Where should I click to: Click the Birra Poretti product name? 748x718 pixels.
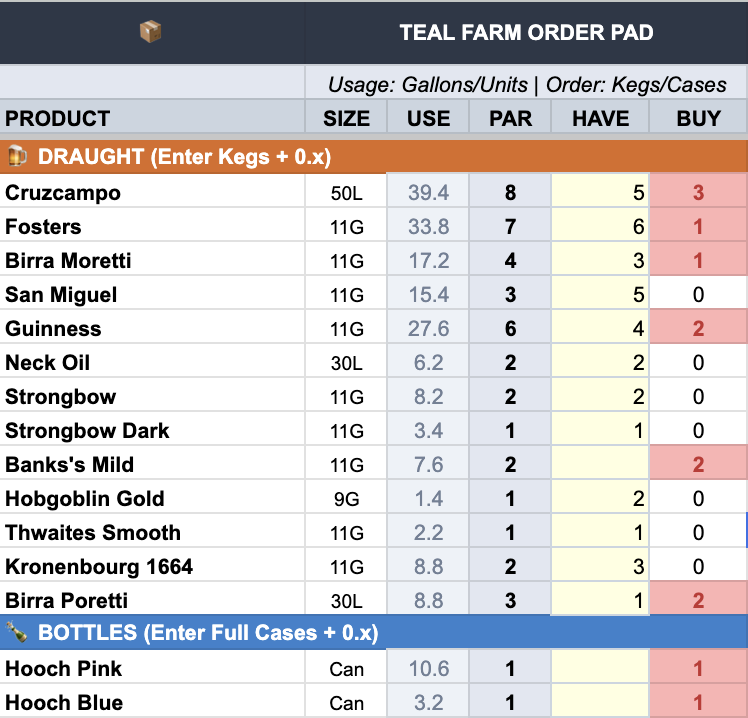(x=66, y=601)
